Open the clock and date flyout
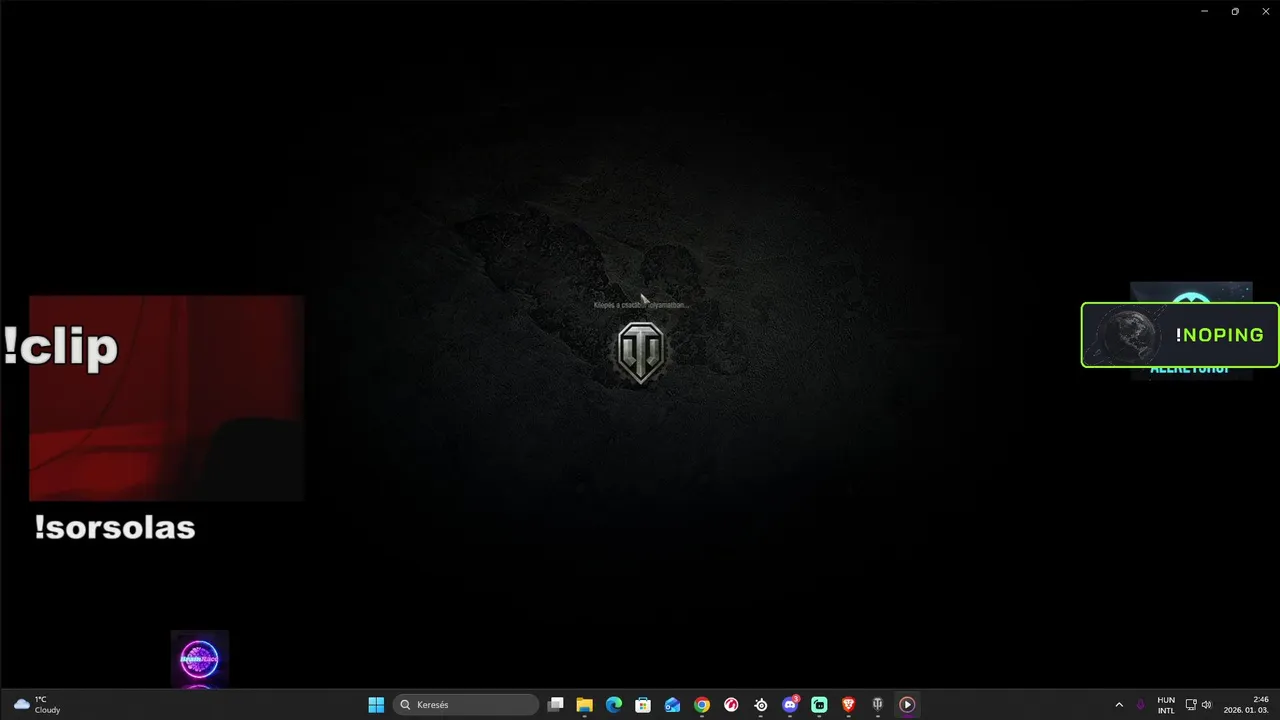1280x720 pixels. [x=1246, y=705]
